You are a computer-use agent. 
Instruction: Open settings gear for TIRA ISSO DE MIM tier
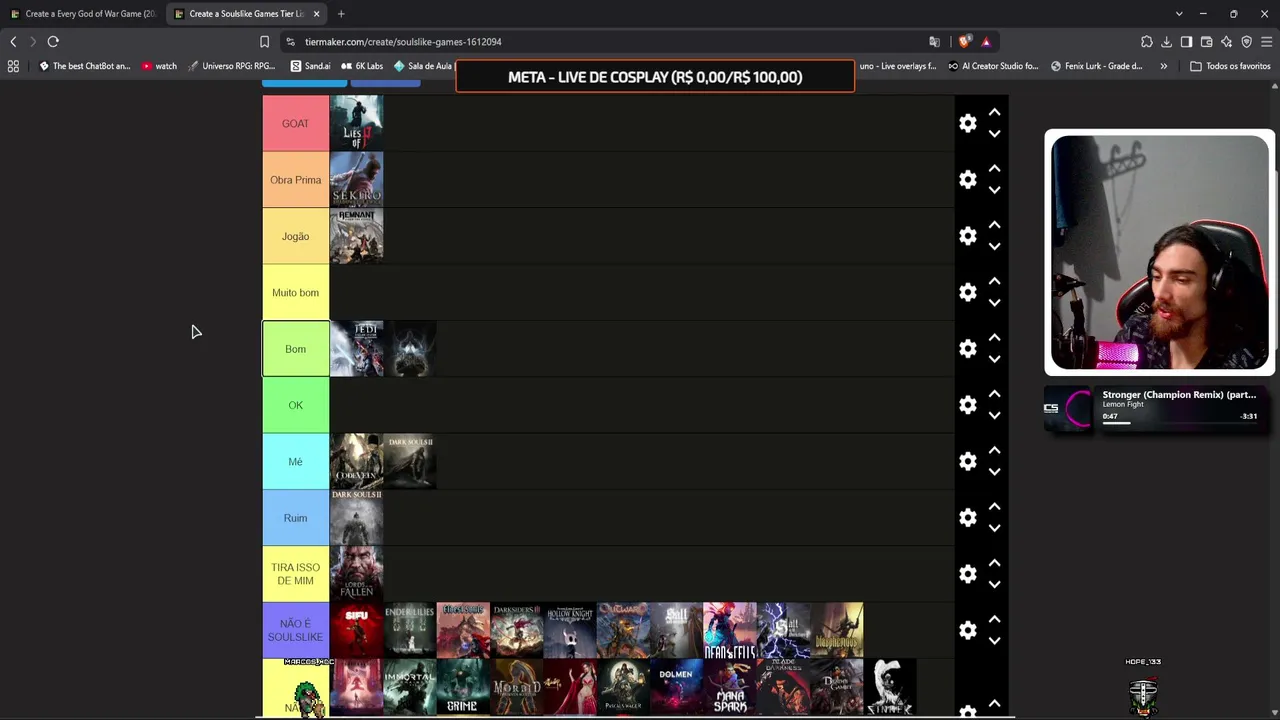[x=968, y=574]
